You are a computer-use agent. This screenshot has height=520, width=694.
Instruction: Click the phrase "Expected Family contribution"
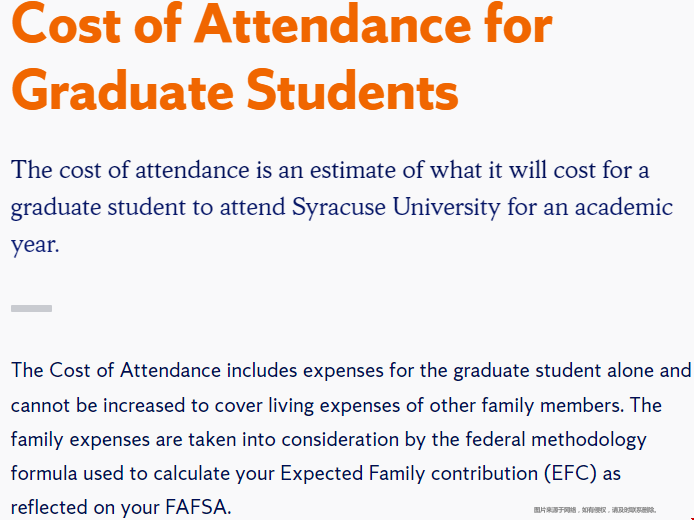pyautogui.click(x=409, y=474)
